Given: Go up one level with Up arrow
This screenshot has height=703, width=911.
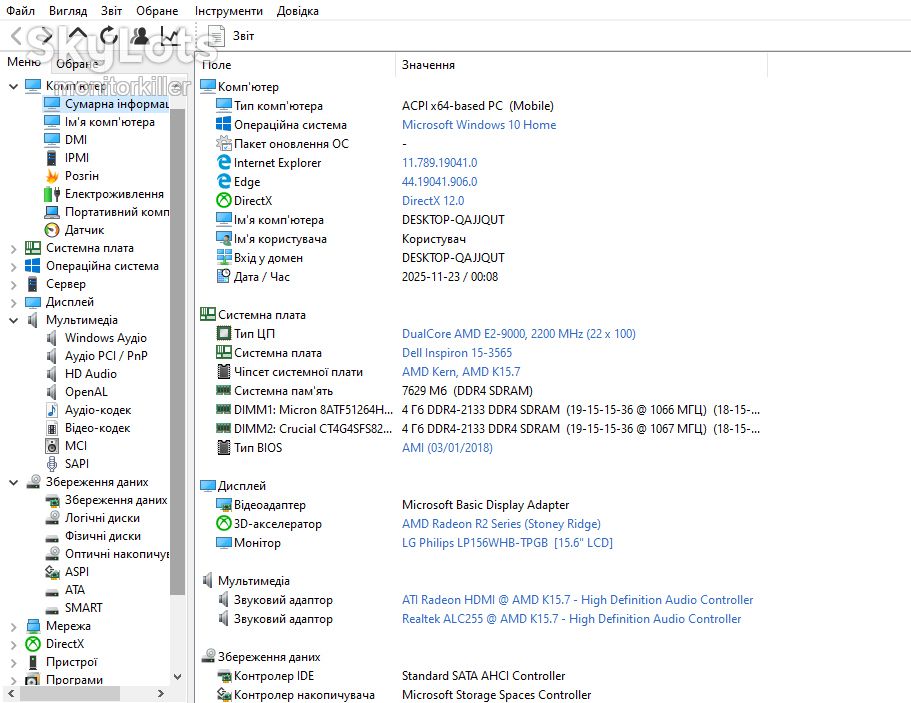Looking at the screenshot, I should click(77, 36).
